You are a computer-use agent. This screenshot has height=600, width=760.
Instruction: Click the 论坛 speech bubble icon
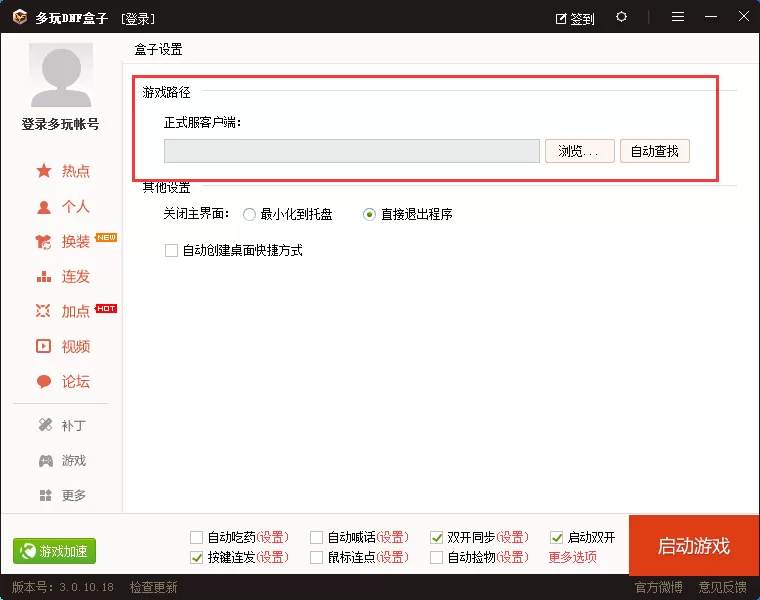tap(44, 382)
